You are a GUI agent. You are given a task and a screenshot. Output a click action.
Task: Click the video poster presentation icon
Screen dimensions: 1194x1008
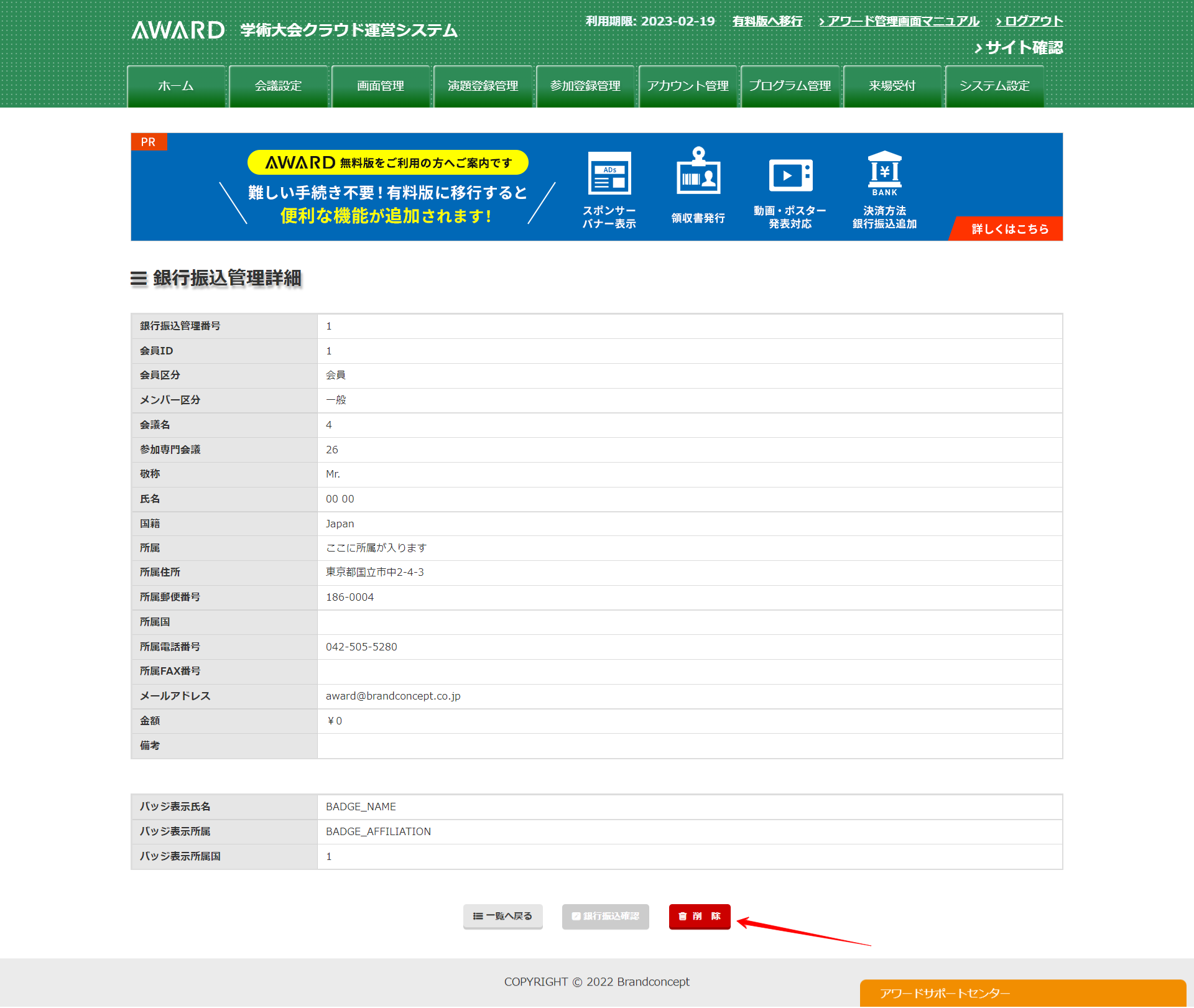[x=790, y=175]
